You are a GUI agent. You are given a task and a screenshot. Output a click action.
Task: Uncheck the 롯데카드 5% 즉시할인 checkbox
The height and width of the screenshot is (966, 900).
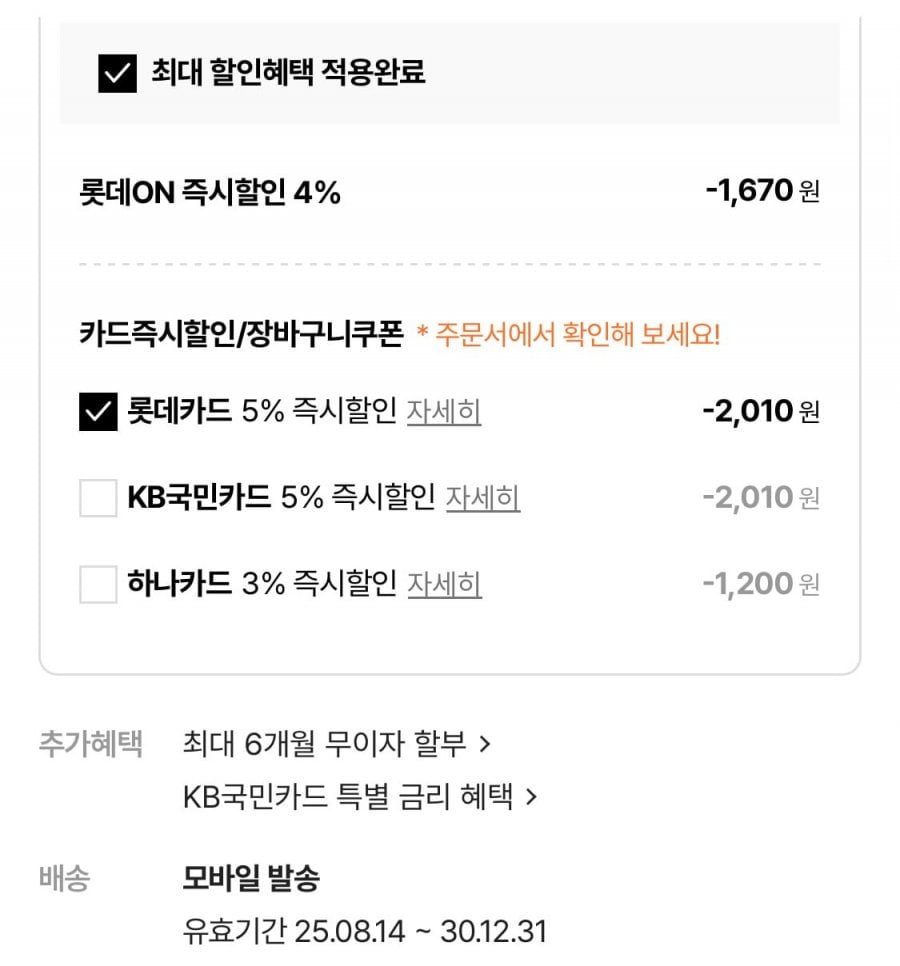click(98, 411)
